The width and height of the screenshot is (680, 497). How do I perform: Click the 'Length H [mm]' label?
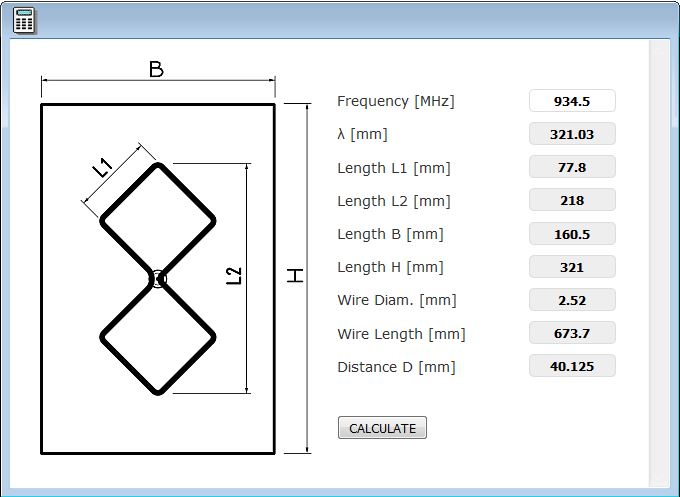390,267
